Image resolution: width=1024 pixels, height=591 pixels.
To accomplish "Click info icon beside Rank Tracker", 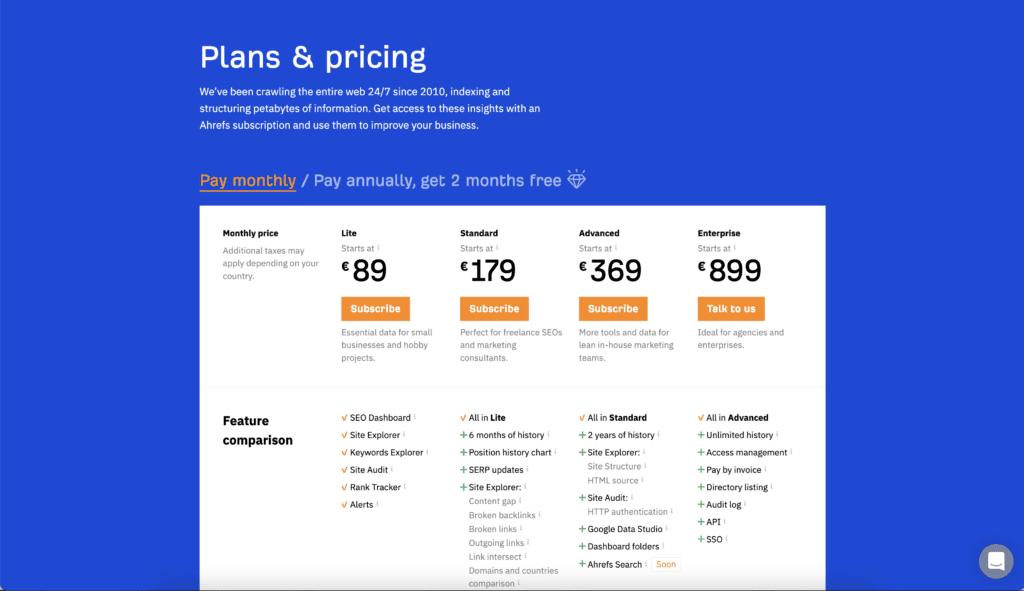I will tap(407, 487).
